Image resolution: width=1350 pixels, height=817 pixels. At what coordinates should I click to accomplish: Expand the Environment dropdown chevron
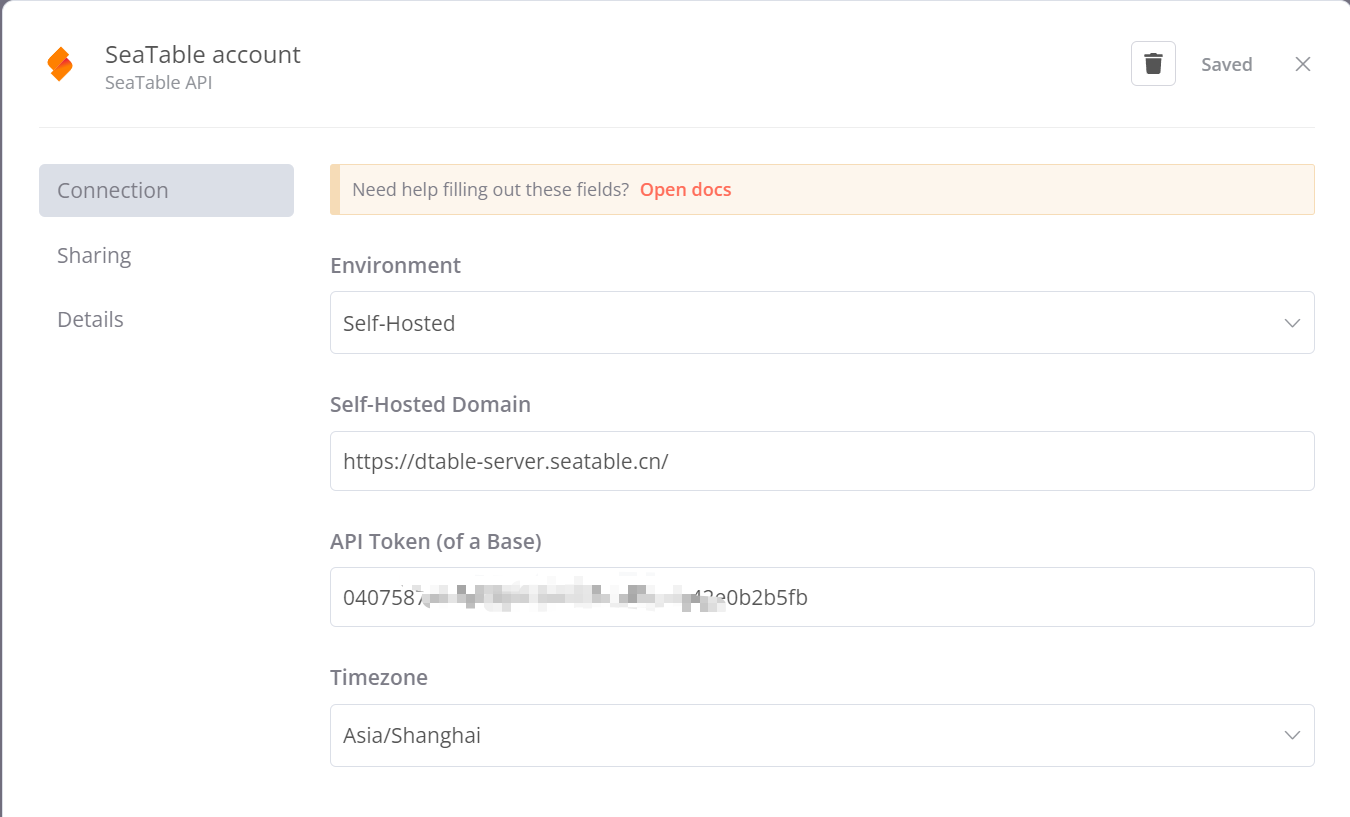click(x=1292, y=323)
